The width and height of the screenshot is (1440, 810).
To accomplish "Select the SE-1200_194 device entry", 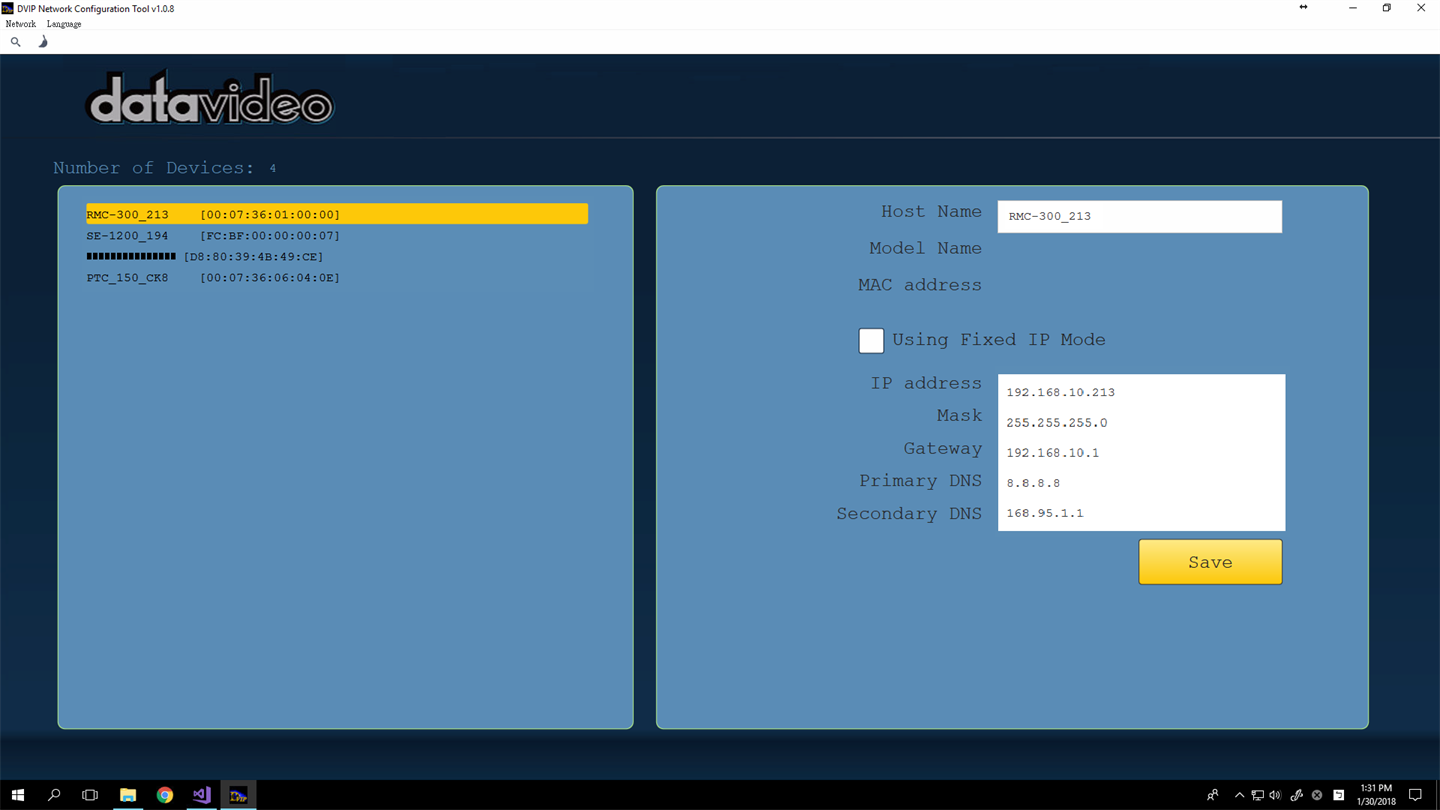I will [213, 236].
